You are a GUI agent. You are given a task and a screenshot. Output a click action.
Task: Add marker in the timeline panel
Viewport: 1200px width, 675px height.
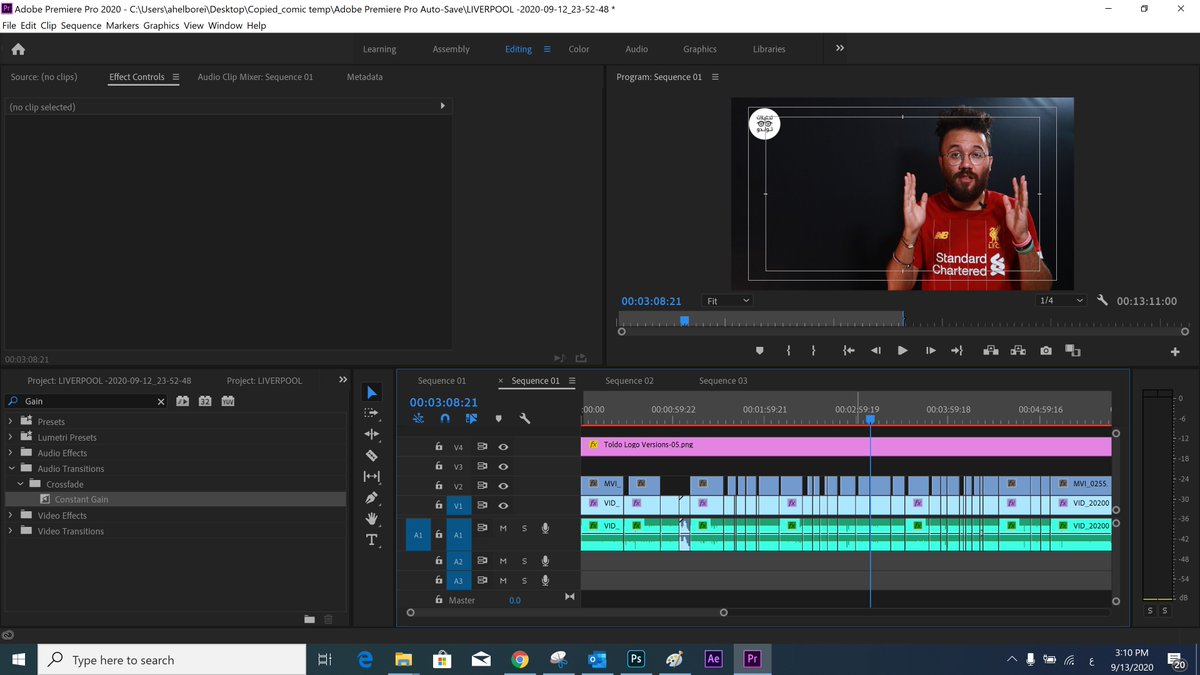(x=498, y=419)
